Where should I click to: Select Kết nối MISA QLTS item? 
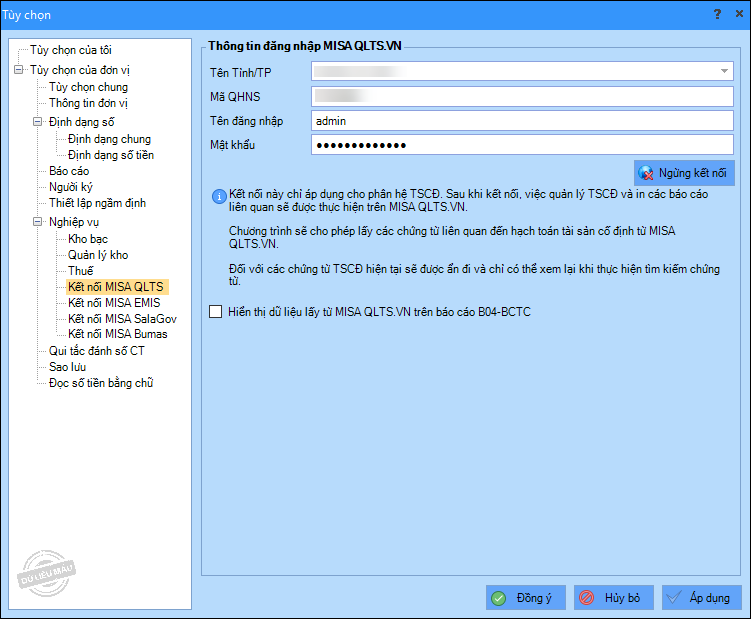click(115, 287)
